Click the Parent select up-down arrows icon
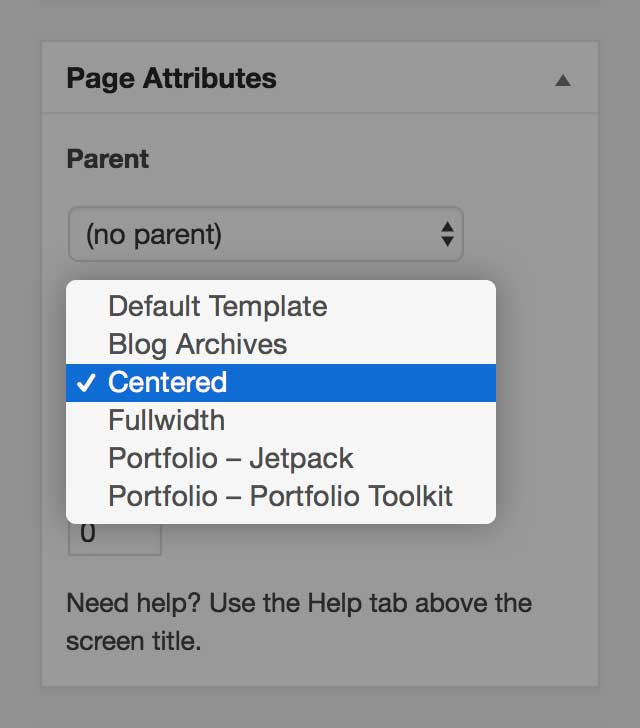The width and height of the screenshot is (640, 728). pos(447,234)
